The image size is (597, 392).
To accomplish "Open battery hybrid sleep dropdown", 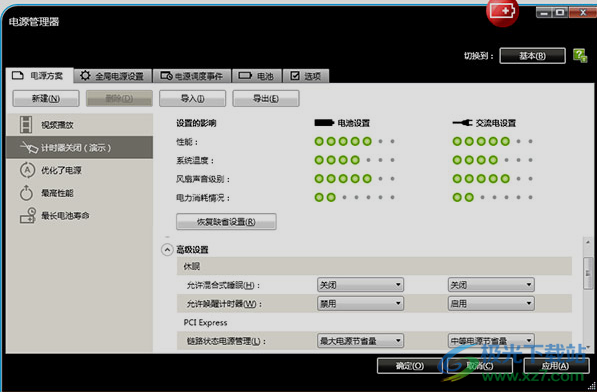I will [360, 285].
